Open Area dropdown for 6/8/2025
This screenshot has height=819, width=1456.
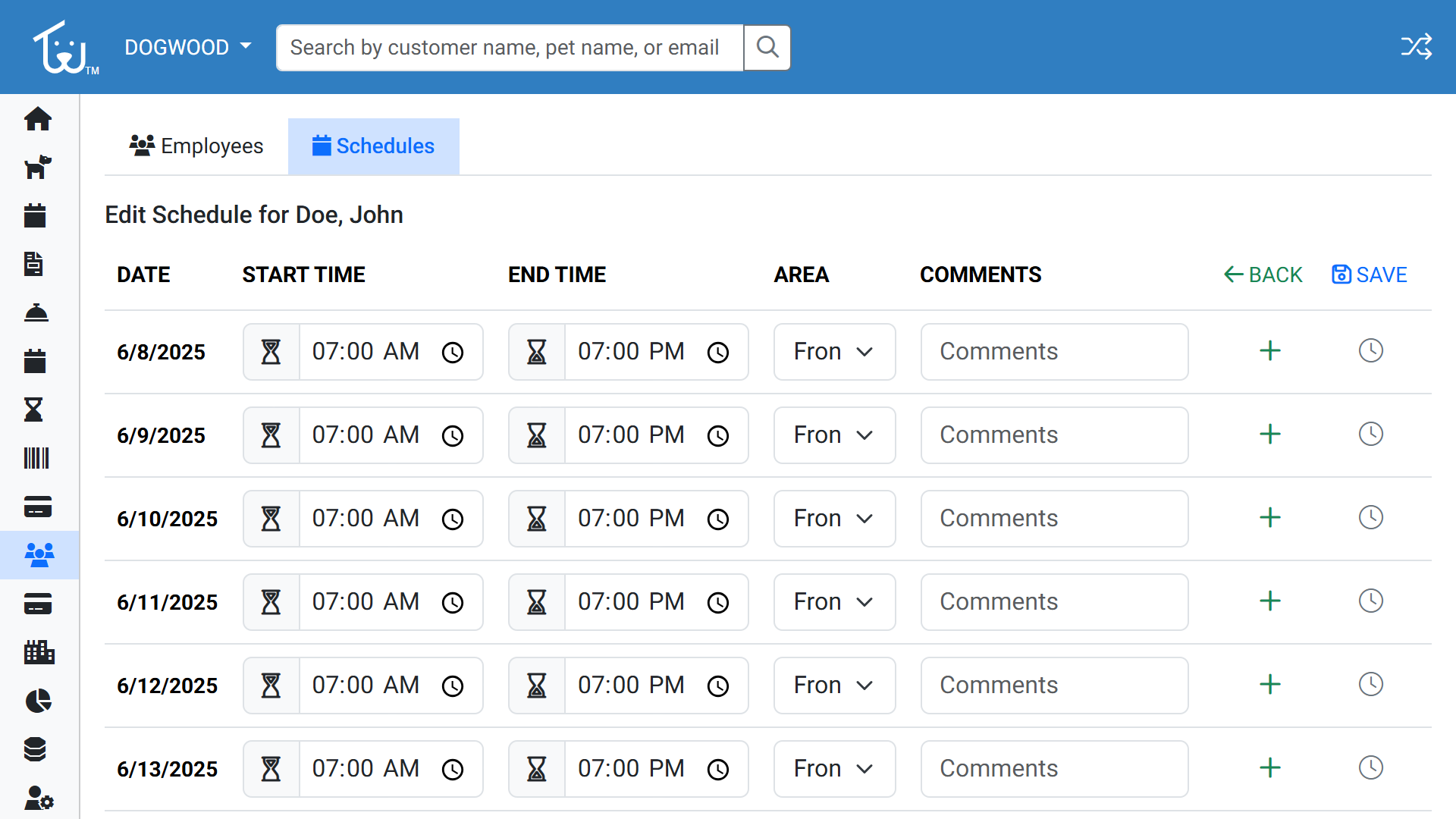[x=834, y=352]
